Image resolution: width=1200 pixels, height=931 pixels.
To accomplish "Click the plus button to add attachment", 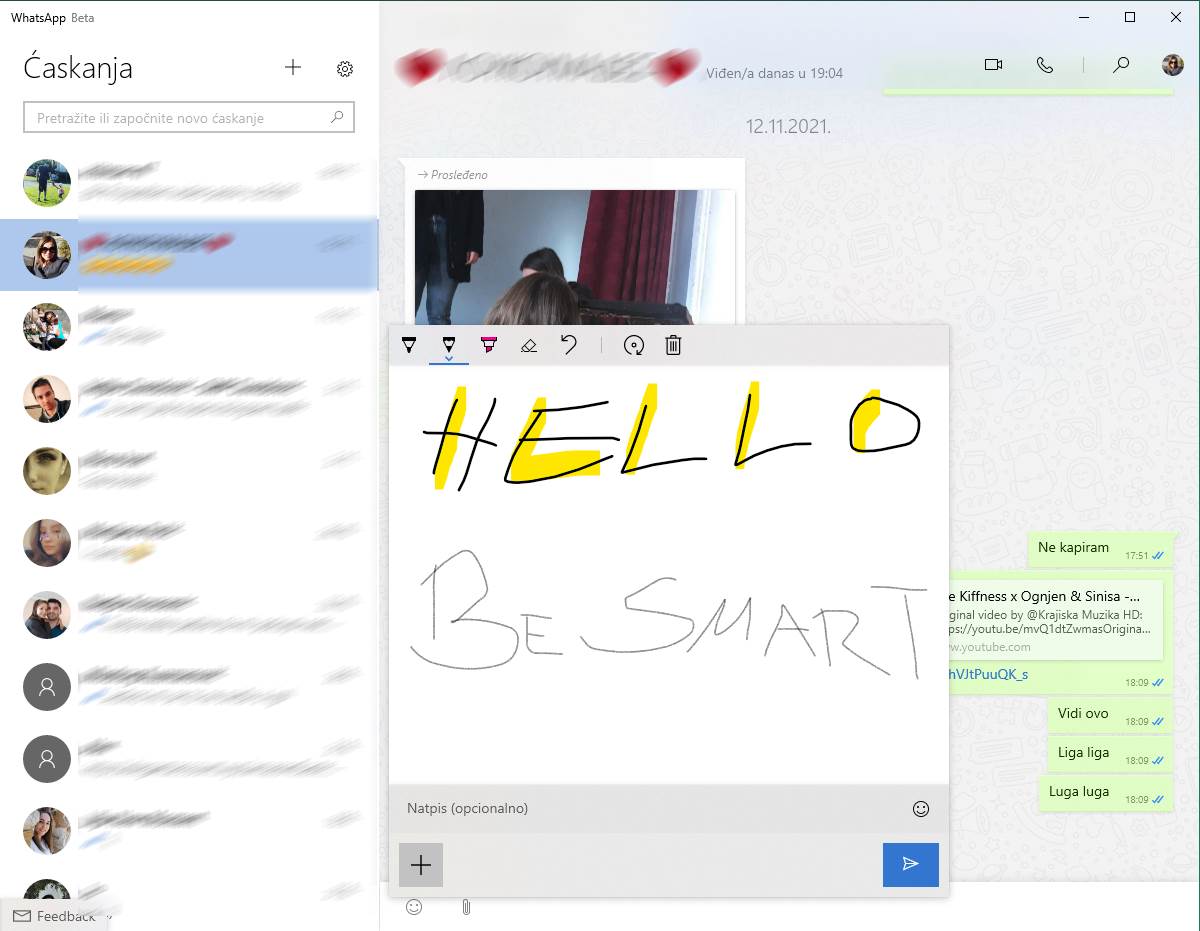I will pyautogui.click(x=421, y=865).
